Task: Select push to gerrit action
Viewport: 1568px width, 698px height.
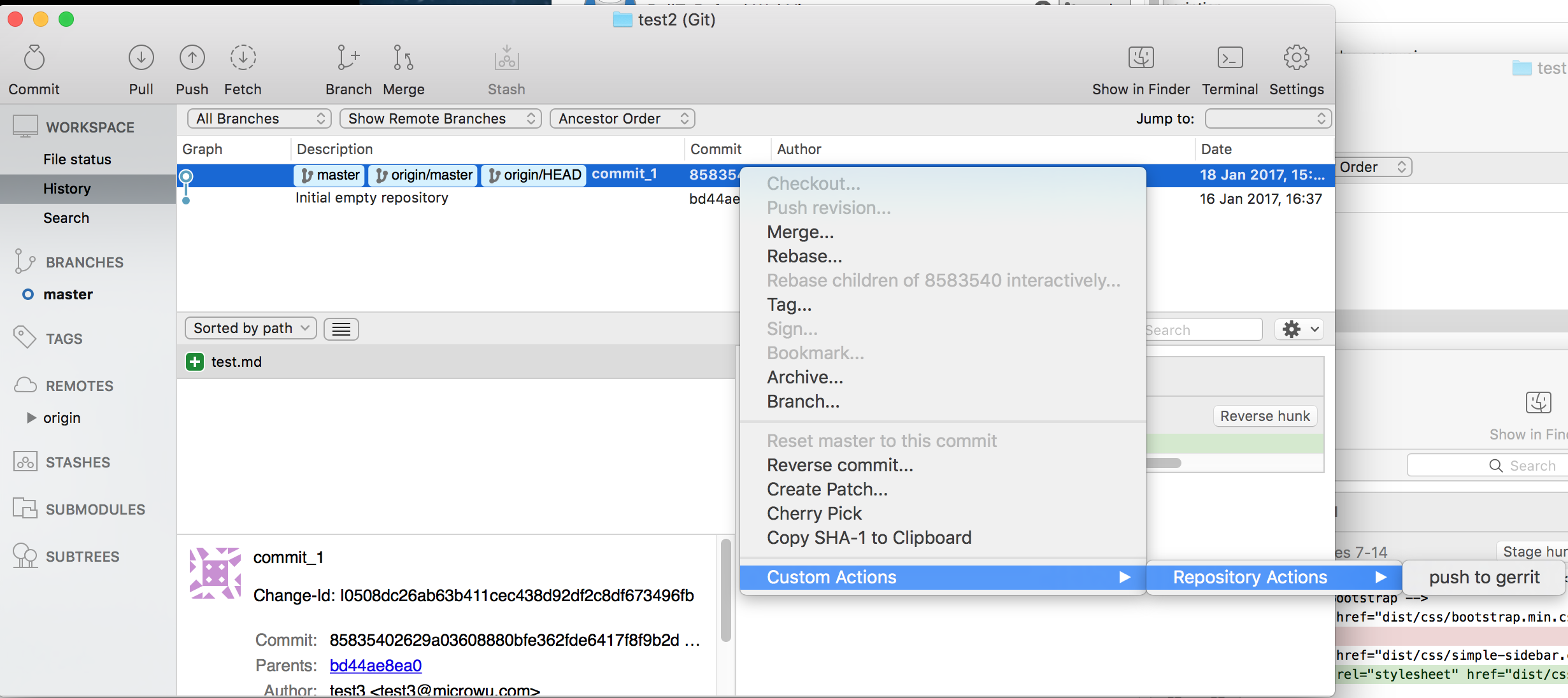Action: point(1484,578)
